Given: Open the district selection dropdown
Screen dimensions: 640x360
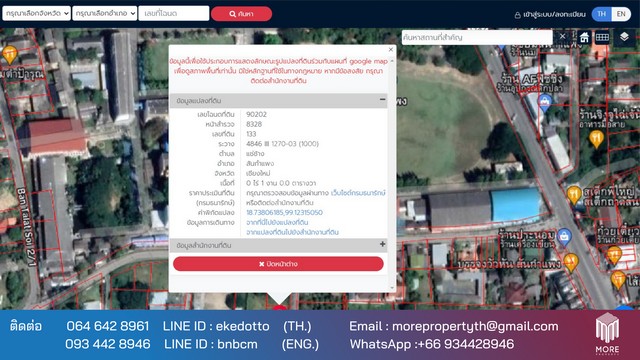Looking at the screenshot, I should 104,13.
